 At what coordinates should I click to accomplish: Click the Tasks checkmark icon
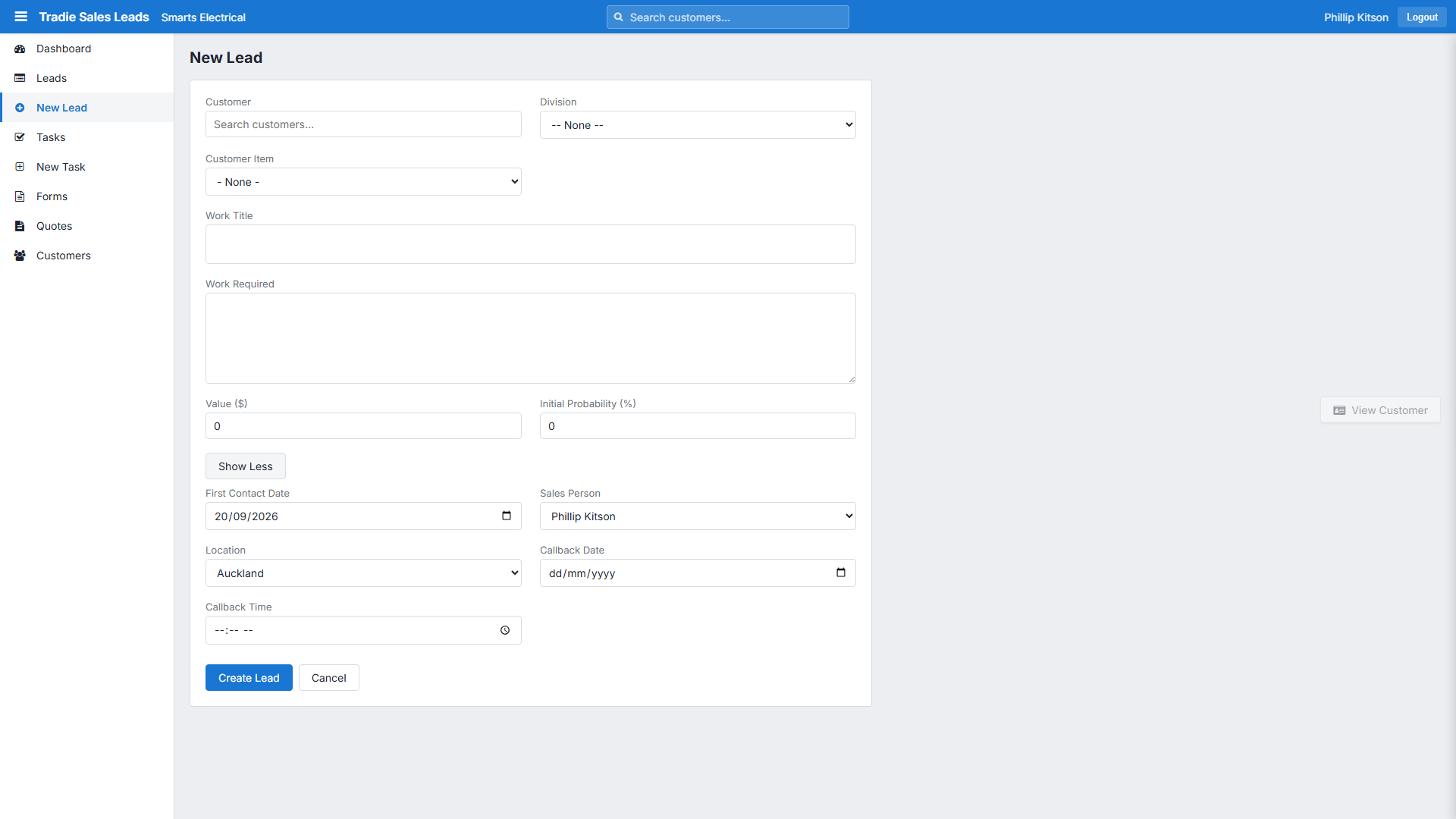20,137
